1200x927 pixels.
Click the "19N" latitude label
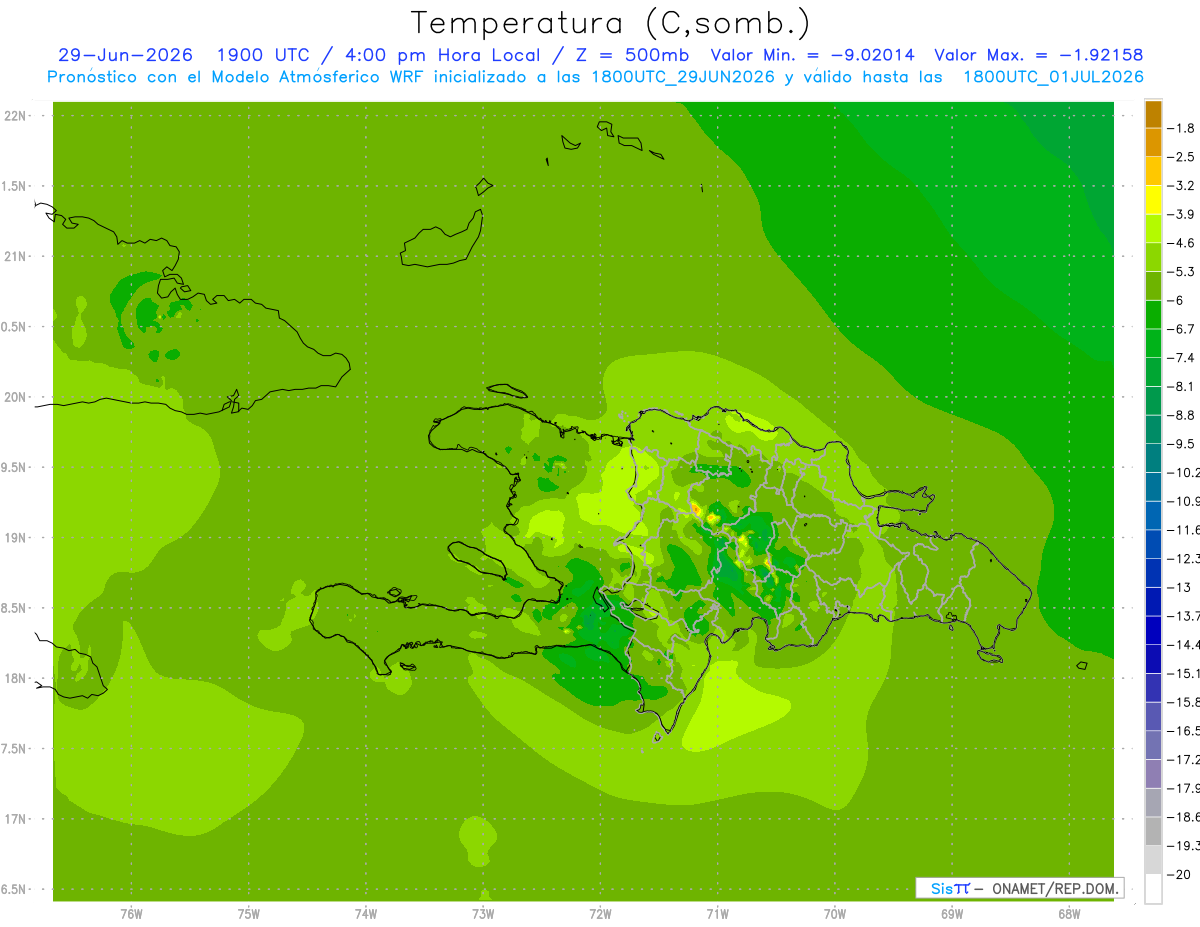point(17,538)
